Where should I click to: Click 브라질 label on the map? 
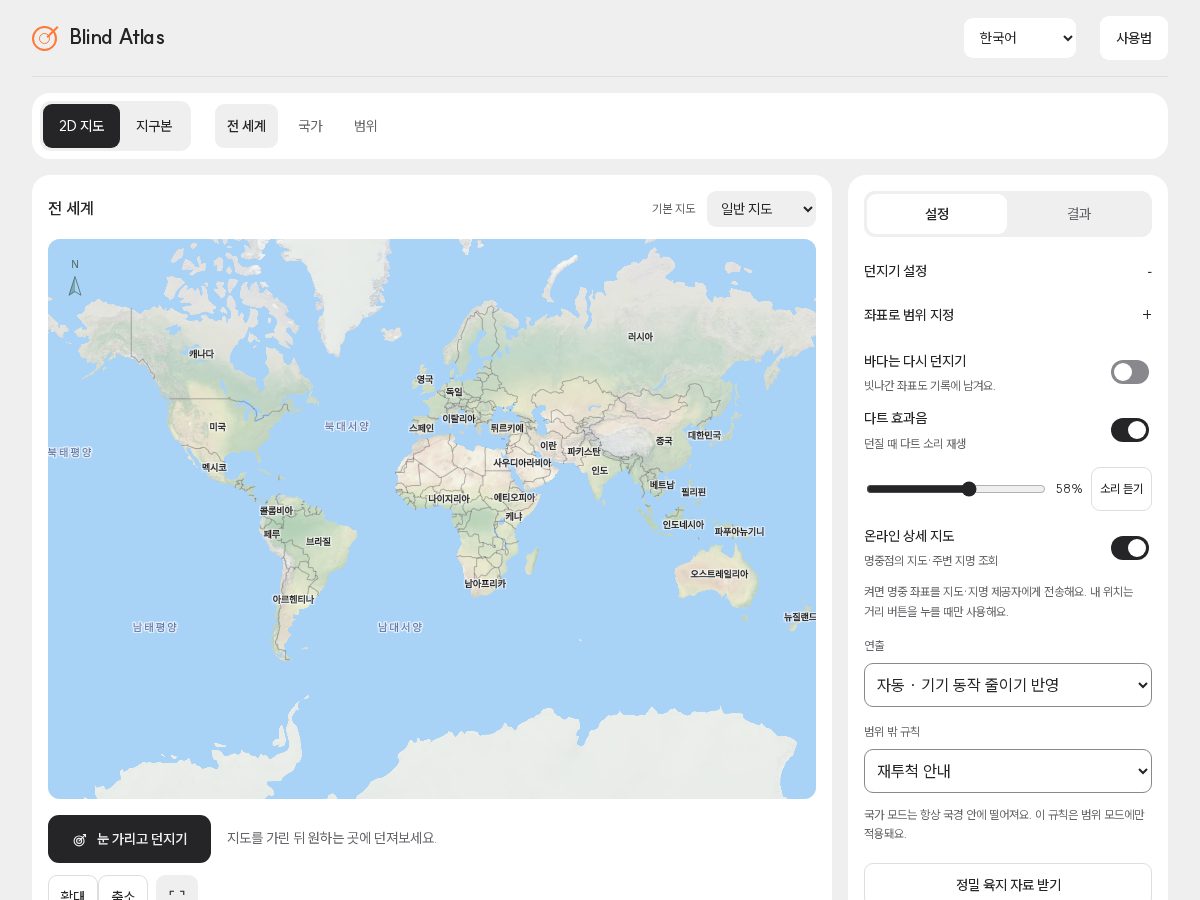(318, 542)
